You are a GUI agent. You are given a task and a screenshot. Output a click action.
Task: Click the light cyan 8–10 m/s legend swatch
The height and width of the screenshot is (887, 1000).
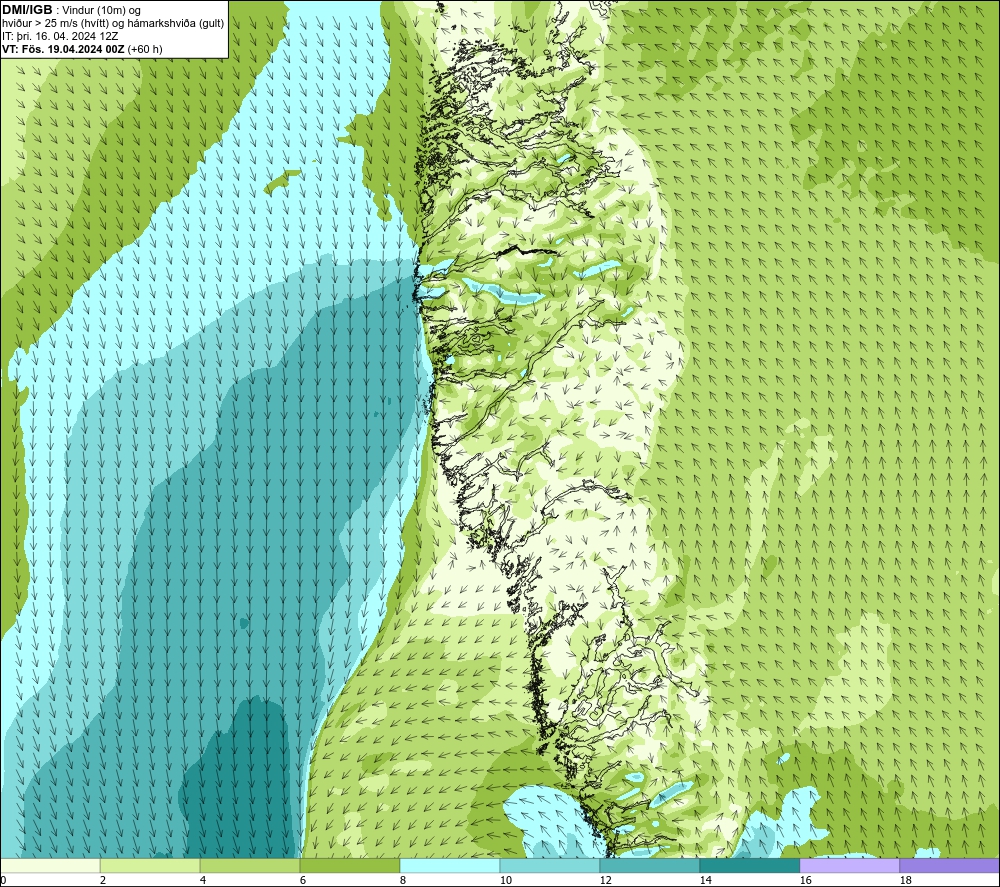coord(450,866)
